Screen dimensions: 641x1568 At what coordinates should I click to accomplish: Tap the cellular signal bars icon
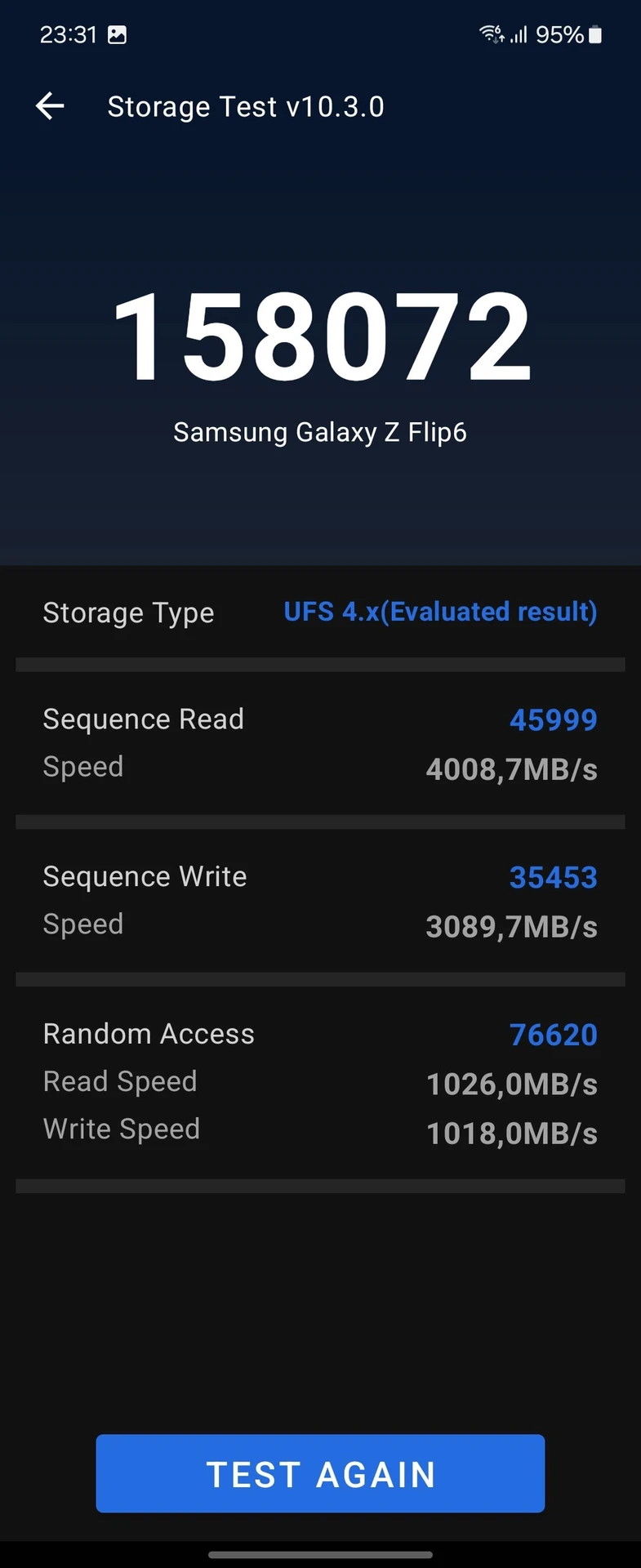[x=519, y=34]
